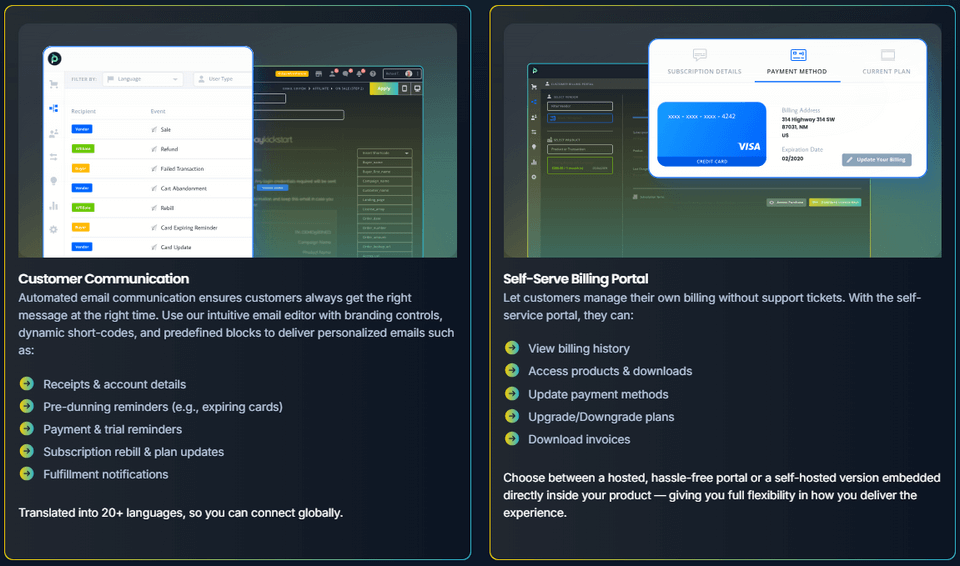Open the chart icon in the billing portal sidebar
Image resolution: width=960 pixels, height=566 pixels.
pyautogui.click(x=534, y=162)
